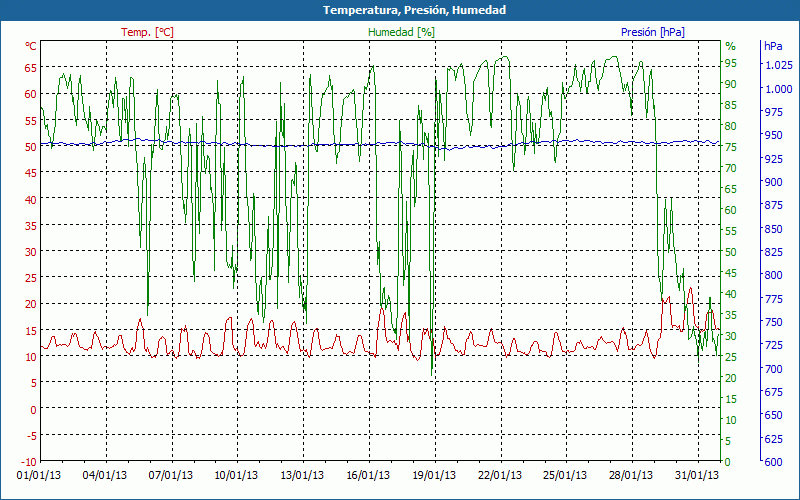Screen dimensions: 800x500
Task: Click the -10 value on the temperature axis
Action: click(29, 462)
